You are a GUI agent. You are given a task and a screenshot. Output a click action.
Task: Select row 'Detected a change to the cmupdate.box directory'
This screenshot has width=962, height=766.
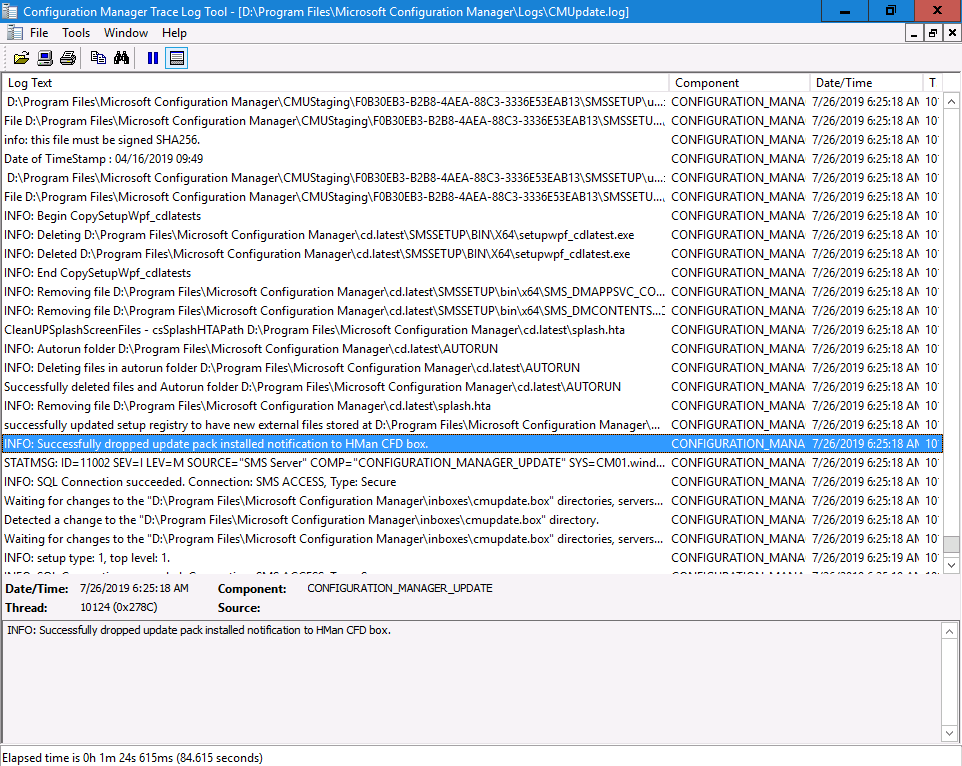point(472,520)
